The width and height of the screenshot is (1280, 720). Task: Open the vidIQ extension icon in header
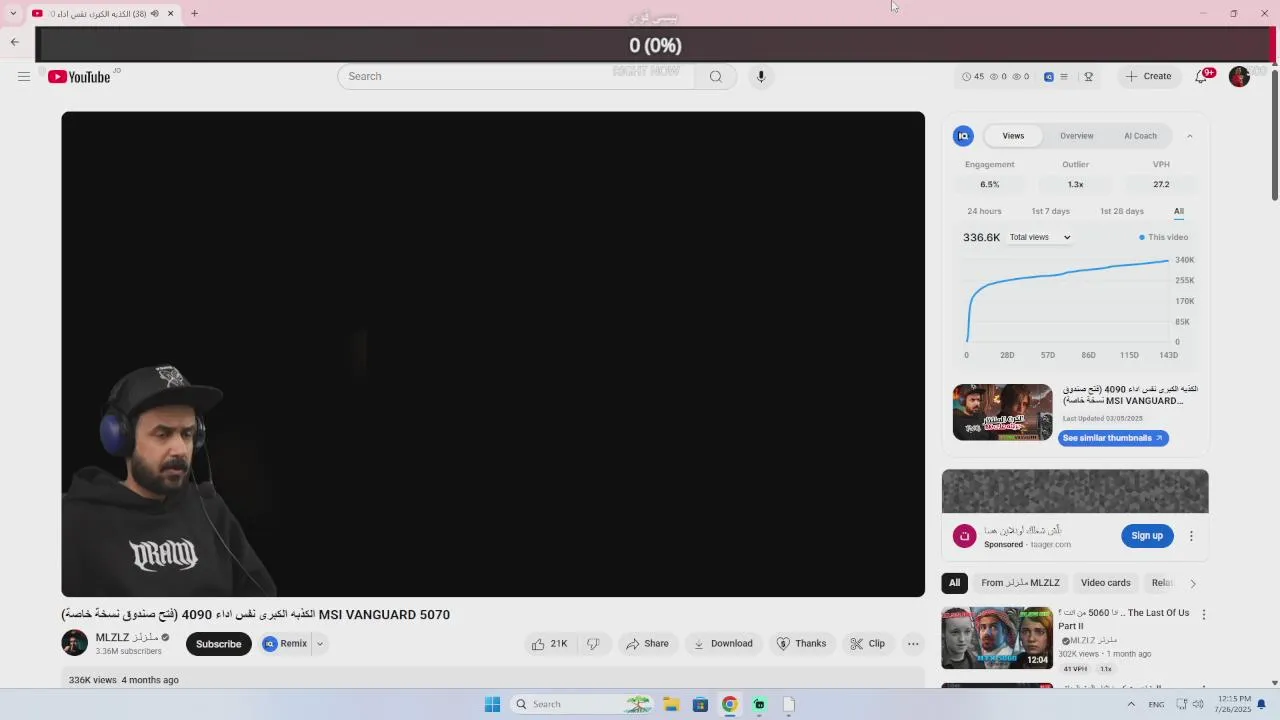pos(1048,76)
